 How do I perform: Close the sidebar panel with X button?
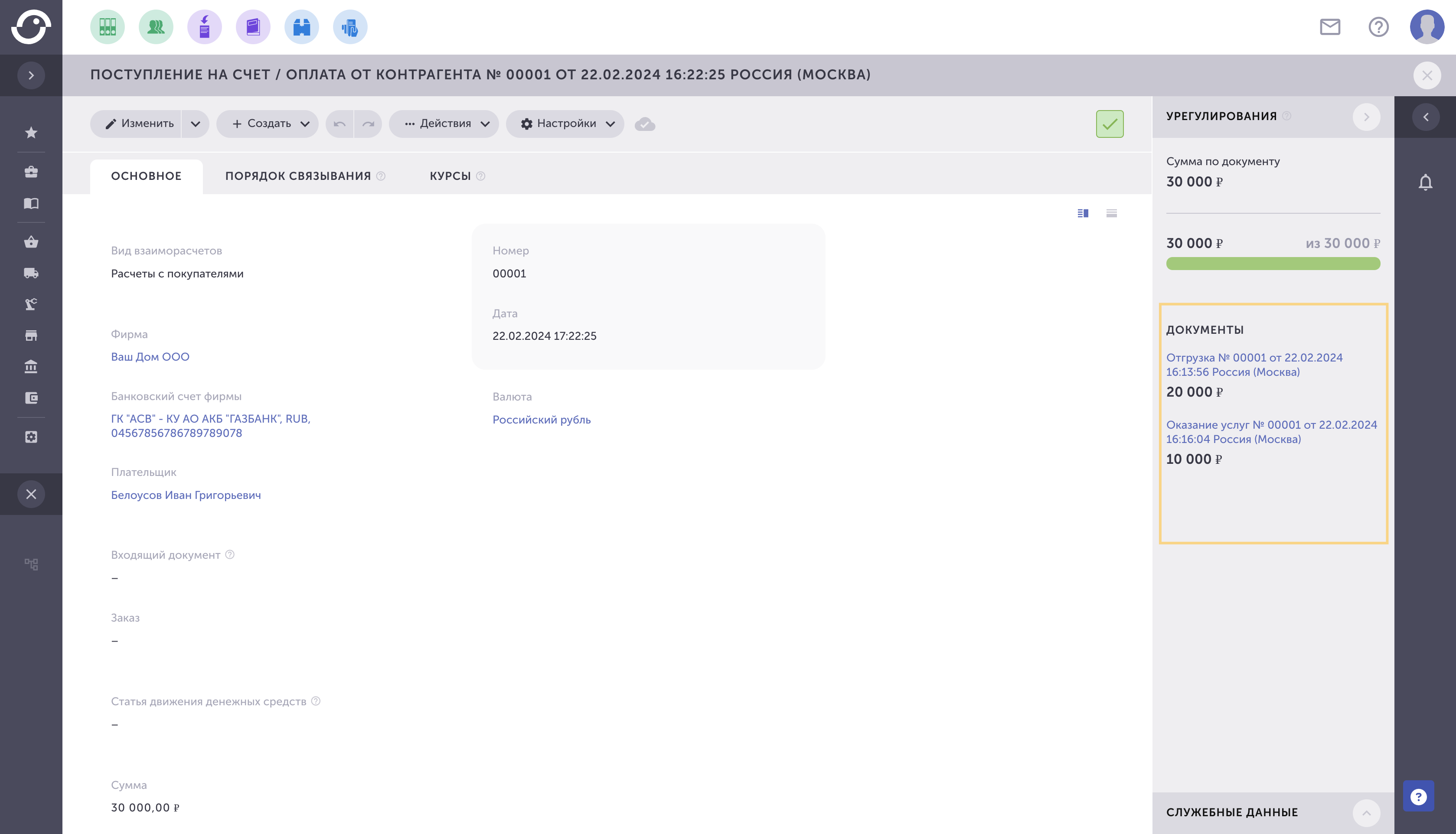(x=31, y=494)
